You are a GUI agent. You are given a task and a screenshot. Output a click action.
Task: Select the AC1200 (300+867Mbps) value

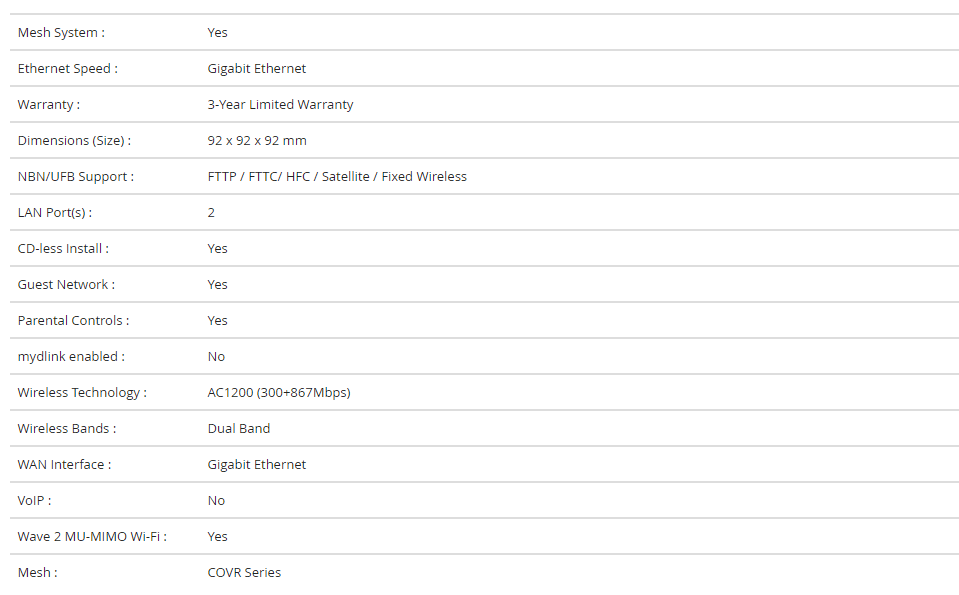click(279, 393)
